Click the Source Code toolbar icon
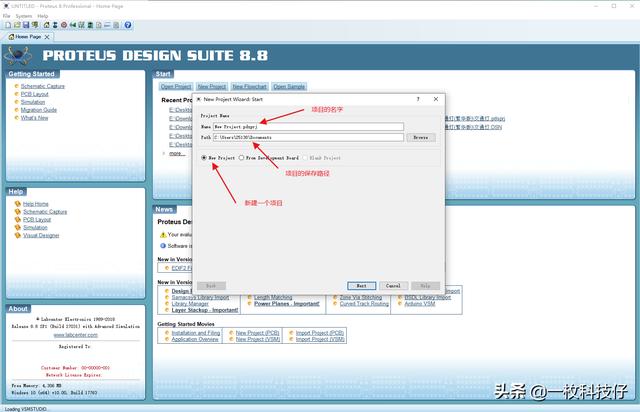 click(107, 25)
